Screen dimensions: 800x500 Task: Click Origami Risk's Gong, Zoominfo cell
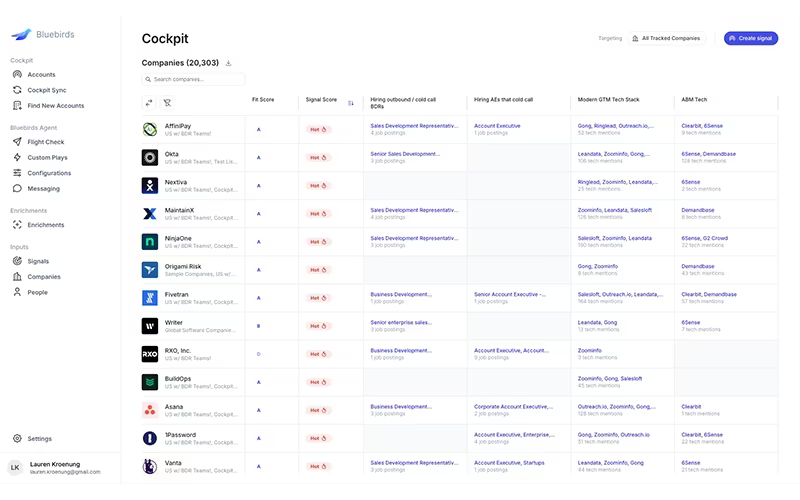[597, 266]
